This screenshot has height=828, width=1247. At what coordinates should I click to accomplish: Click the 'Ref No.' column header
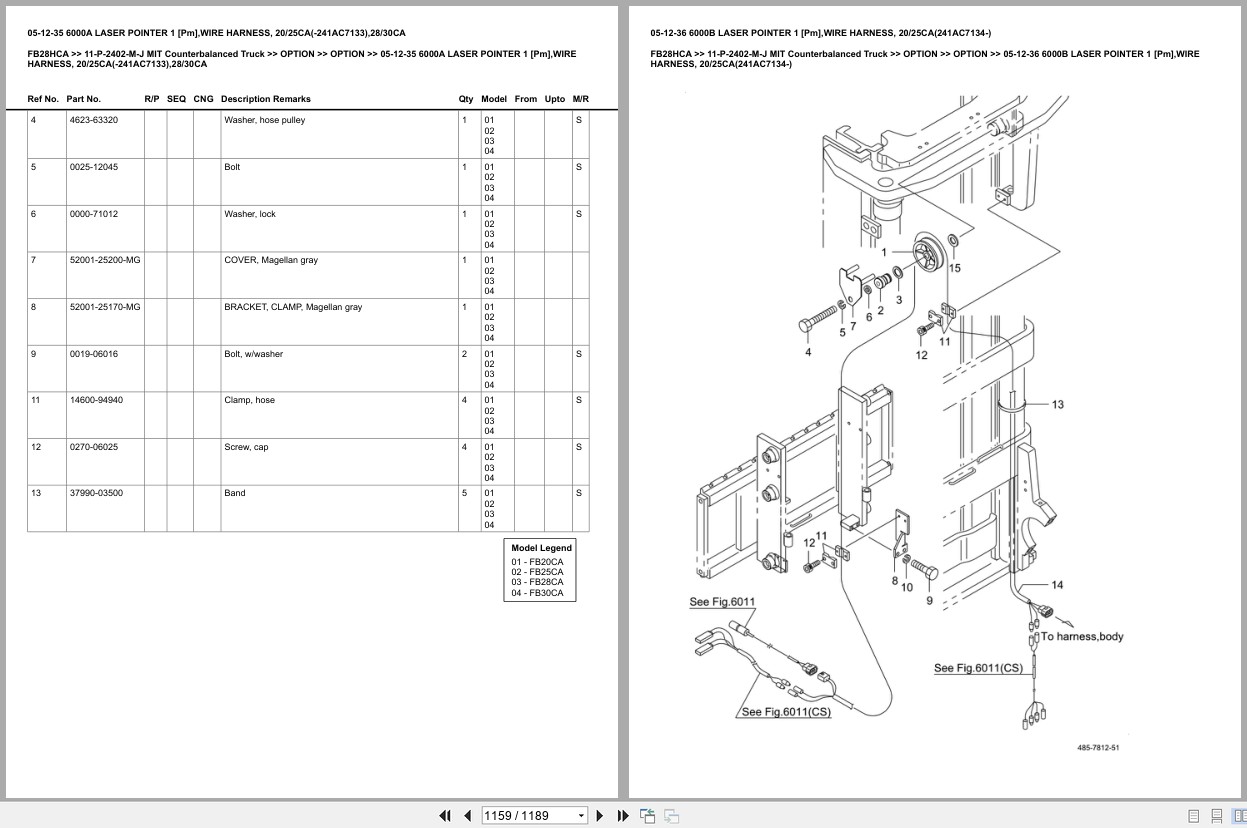[43, 99]
